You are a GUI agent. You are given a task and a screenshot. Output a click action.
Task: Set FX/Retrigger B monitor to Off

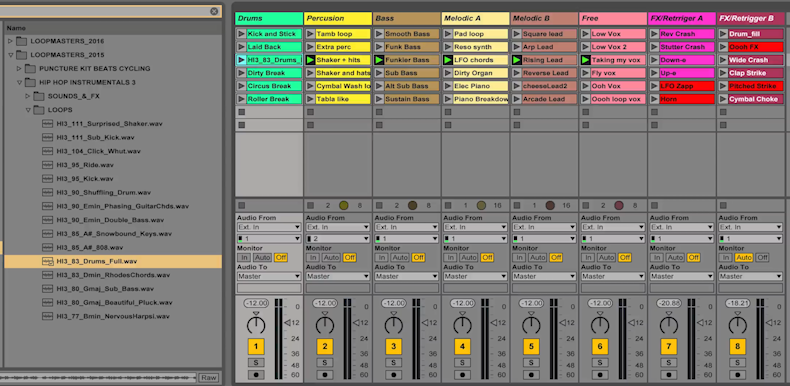tap(762, 258)
